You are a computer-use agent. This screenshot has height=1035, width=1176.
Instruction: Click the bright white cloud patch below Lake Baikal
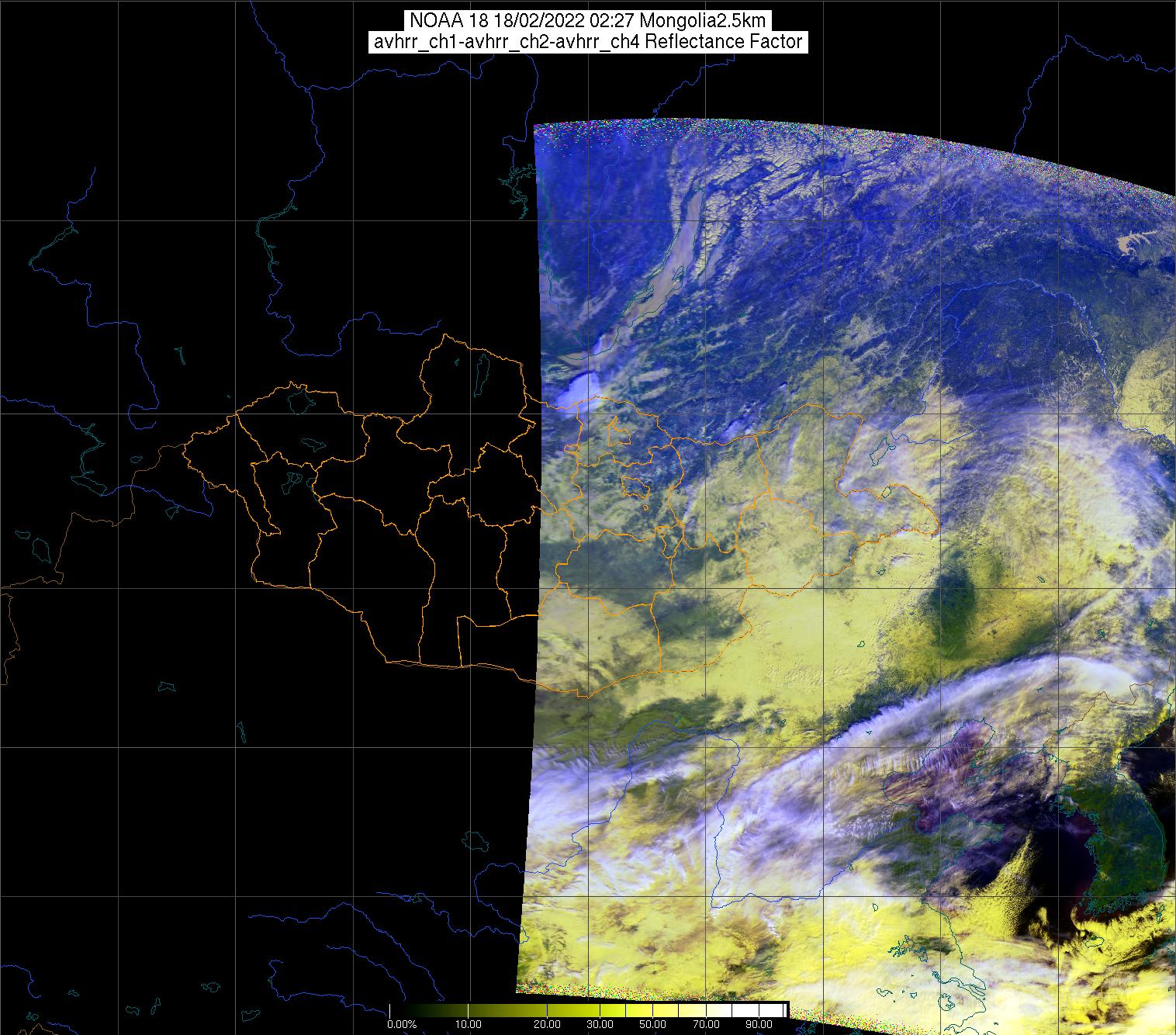tap(582, 389)
